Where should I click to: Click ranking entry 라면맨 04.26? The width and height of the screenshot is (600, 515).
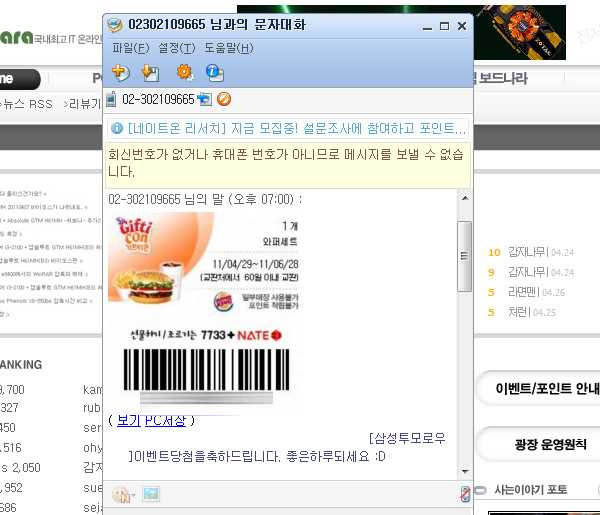(x=527, y=292)
